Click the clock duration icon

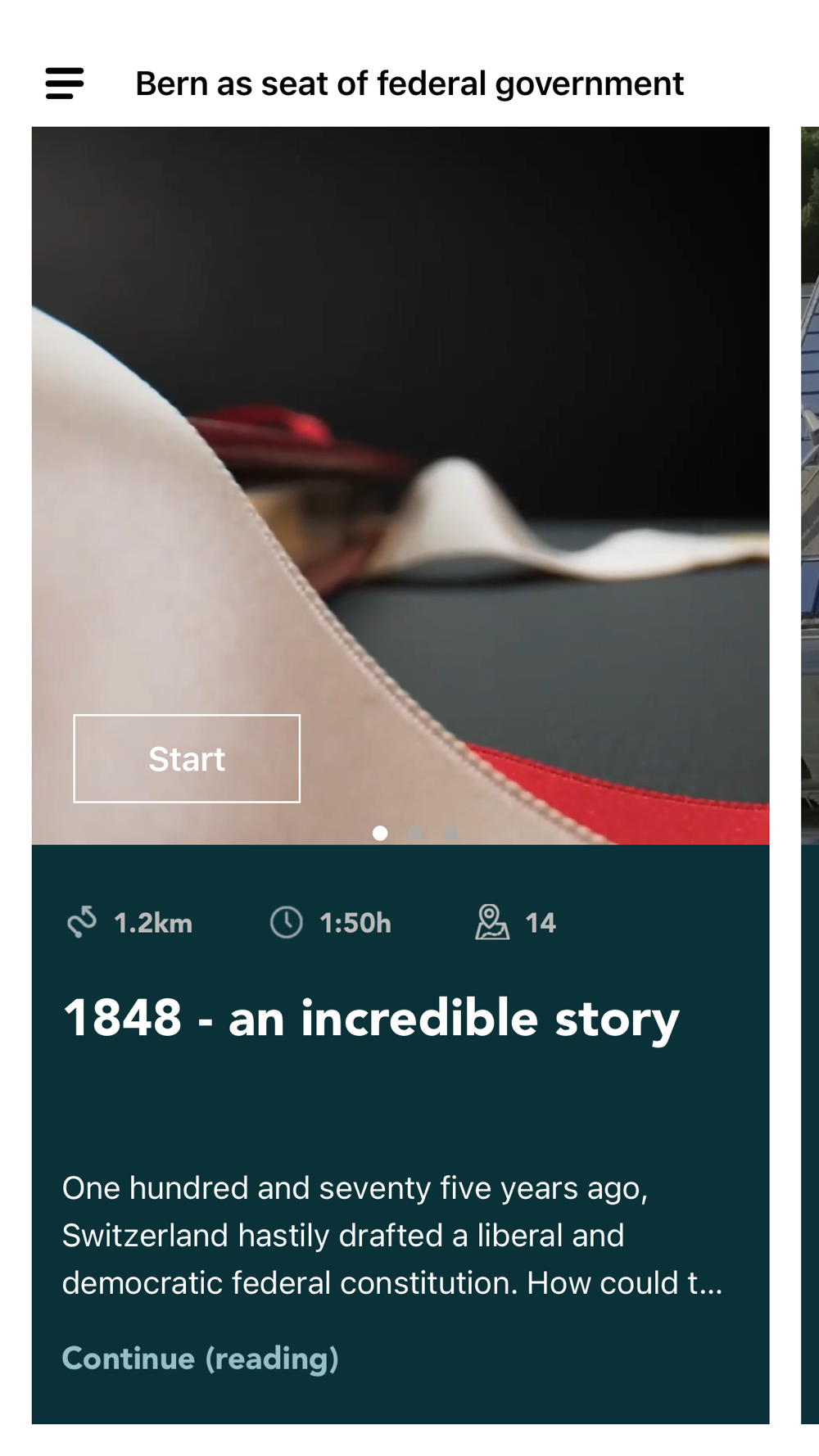pos(286,923)
